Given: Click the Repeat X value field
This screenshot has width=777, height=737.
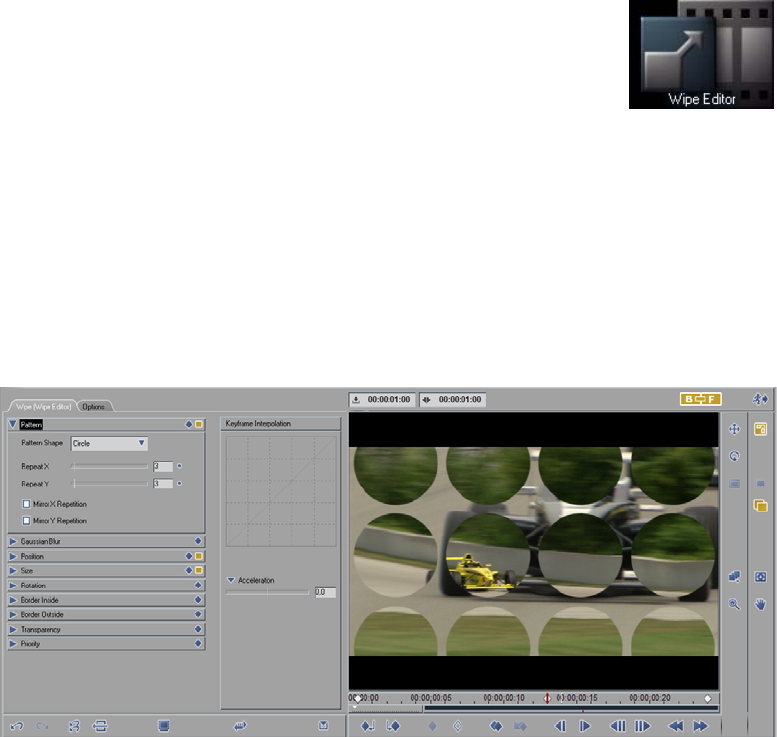Looking at the screenshot, I should pos(163,466).
